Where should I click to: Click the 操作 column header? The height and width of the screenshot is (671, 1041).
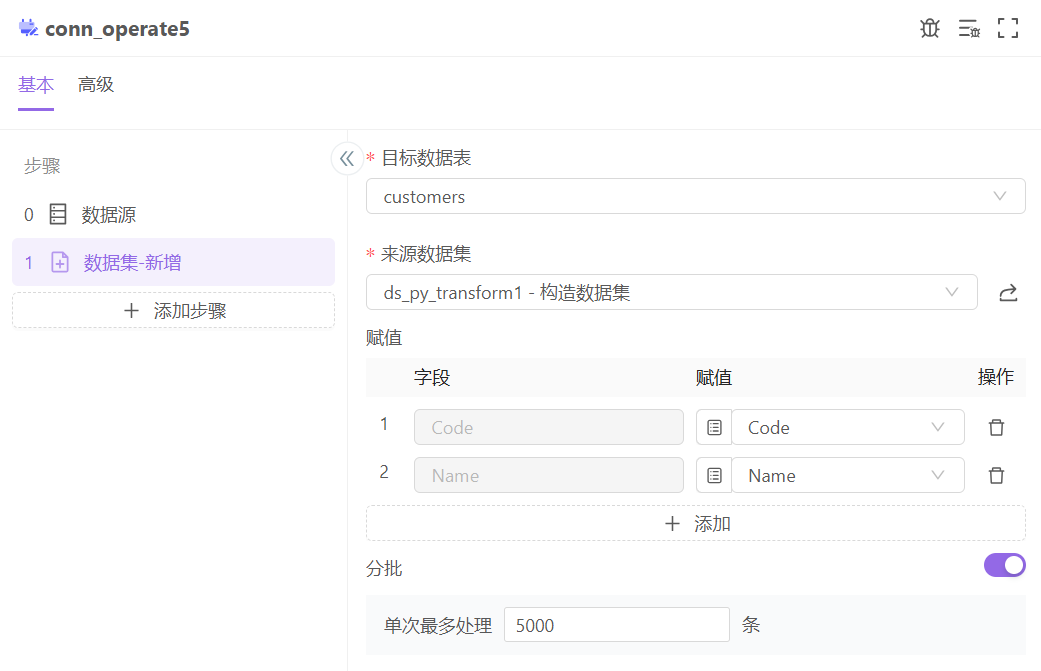(x=996, y=377)
